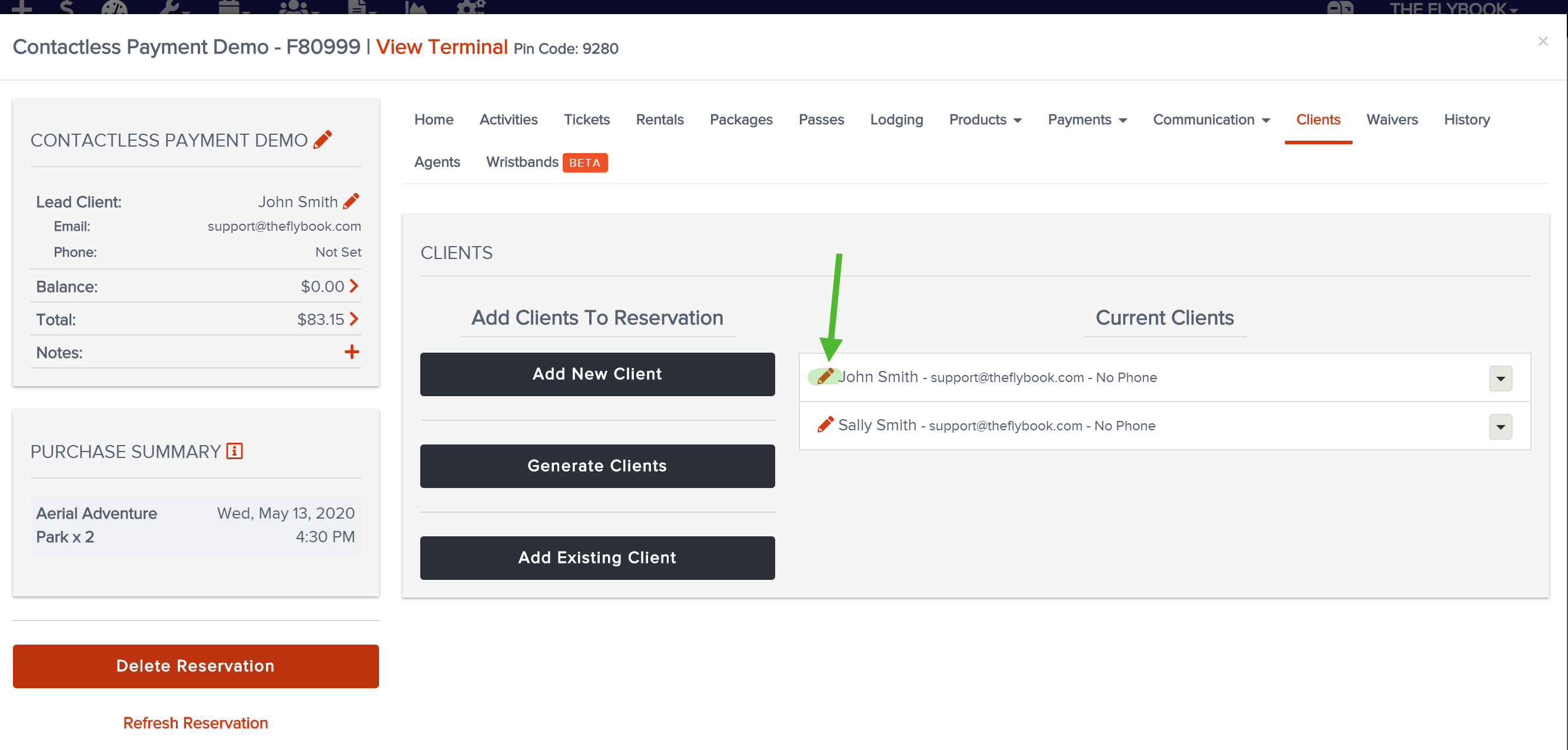This screenshot has height=750, width=1568.
Task: Edit the Contactless Payment Demo reservation name
Action: coord(323,140)
